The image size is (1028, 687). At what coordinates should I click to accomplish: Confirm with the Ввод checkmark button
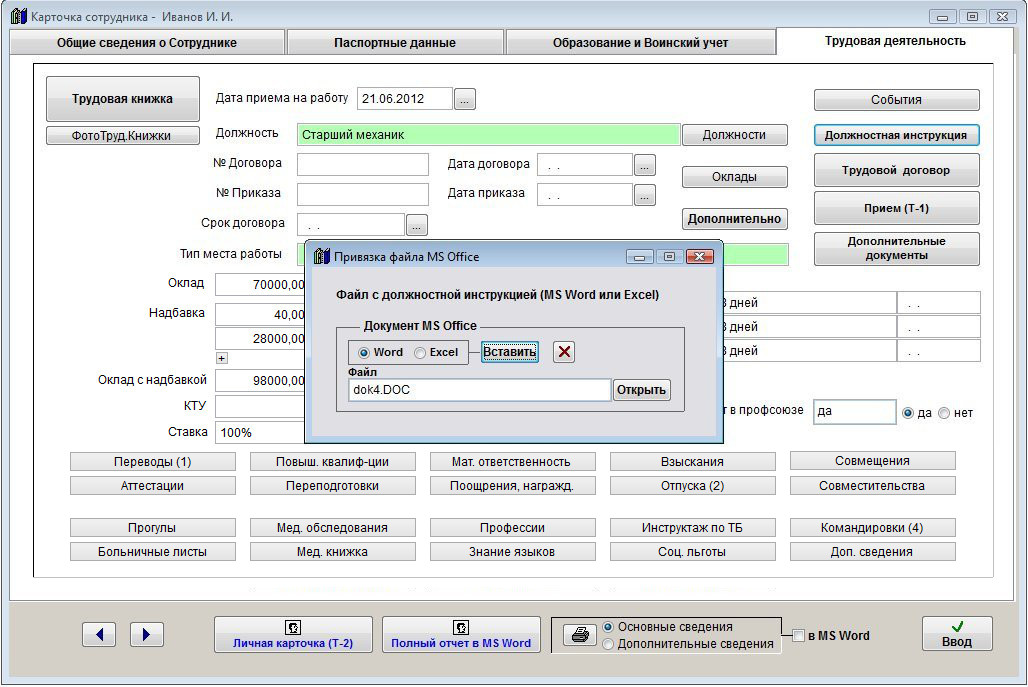pos(956,634)
